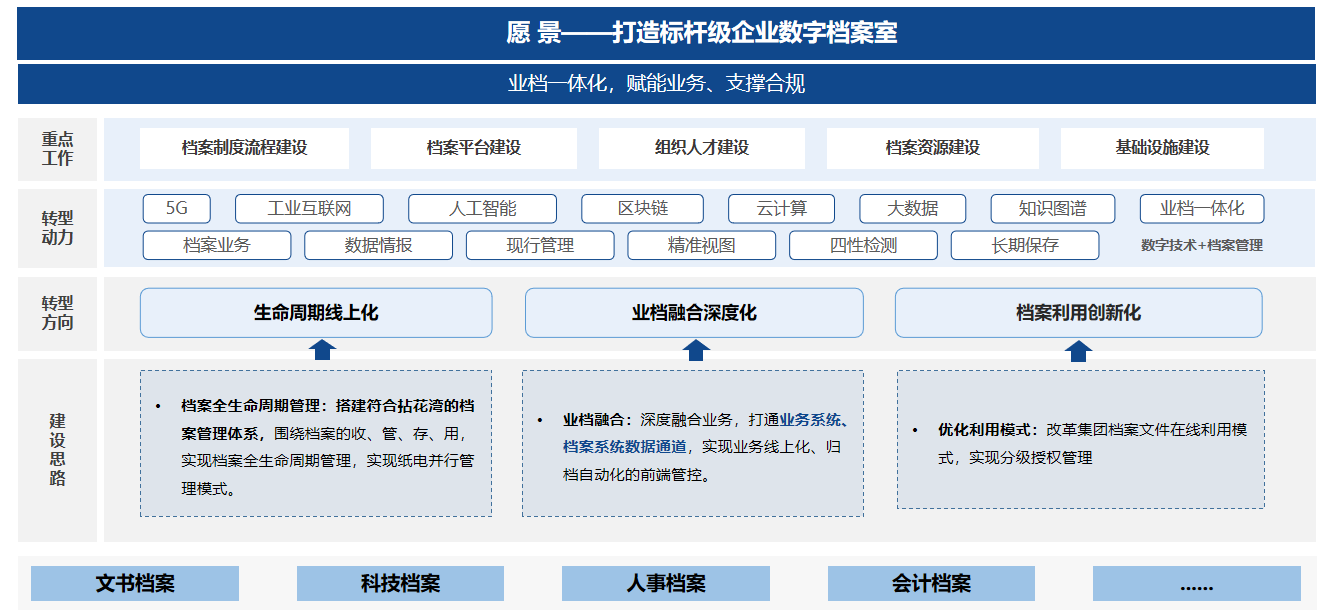This screenshot has height=612, width=1326.
Task: Select the 工业互联网 tag
Action: (310, 209)
